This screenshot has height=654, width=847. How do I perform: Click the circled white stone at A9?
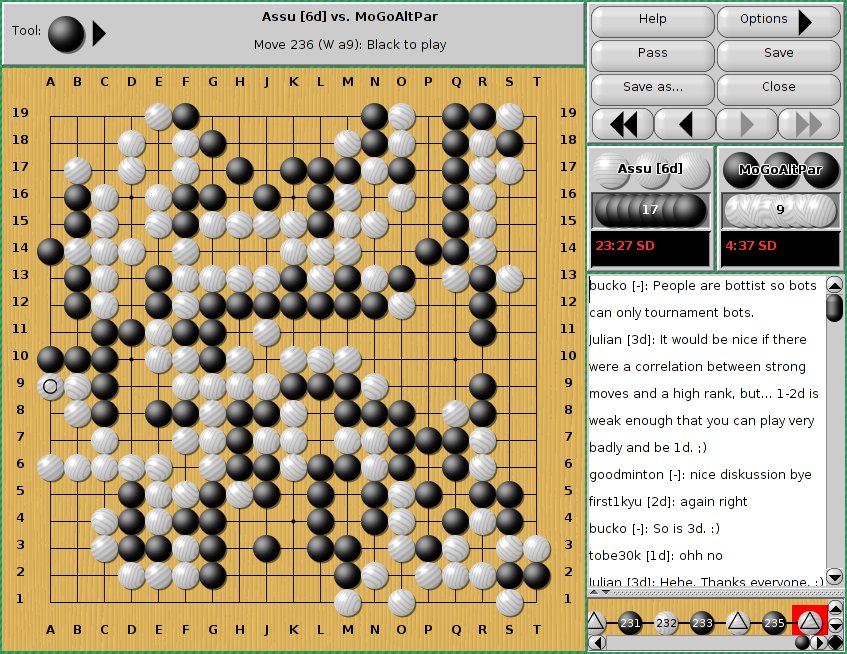click(50, 385)
